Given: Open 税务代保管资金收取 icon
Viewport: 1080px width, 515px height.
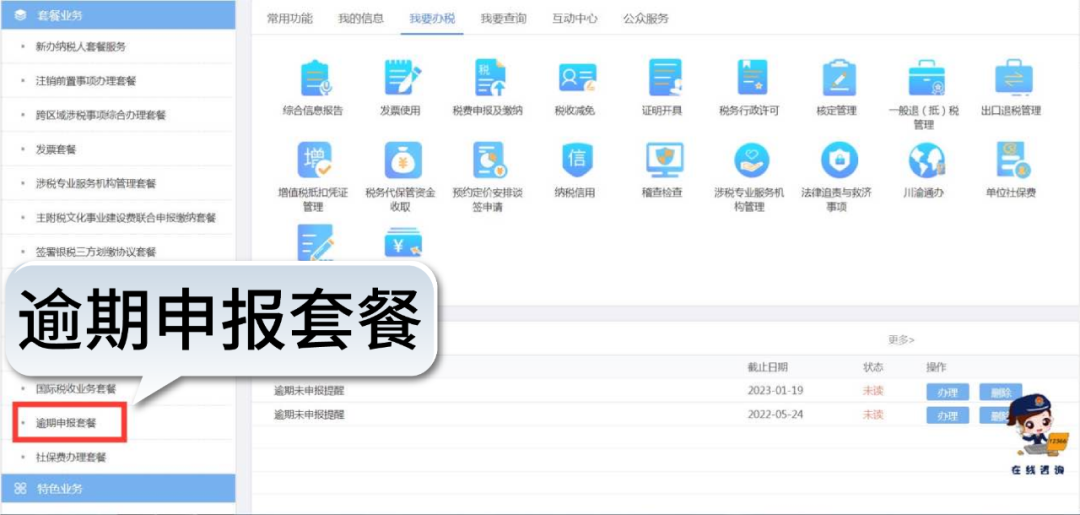Looking at the screenshot, I should click(x=402, y=160).
